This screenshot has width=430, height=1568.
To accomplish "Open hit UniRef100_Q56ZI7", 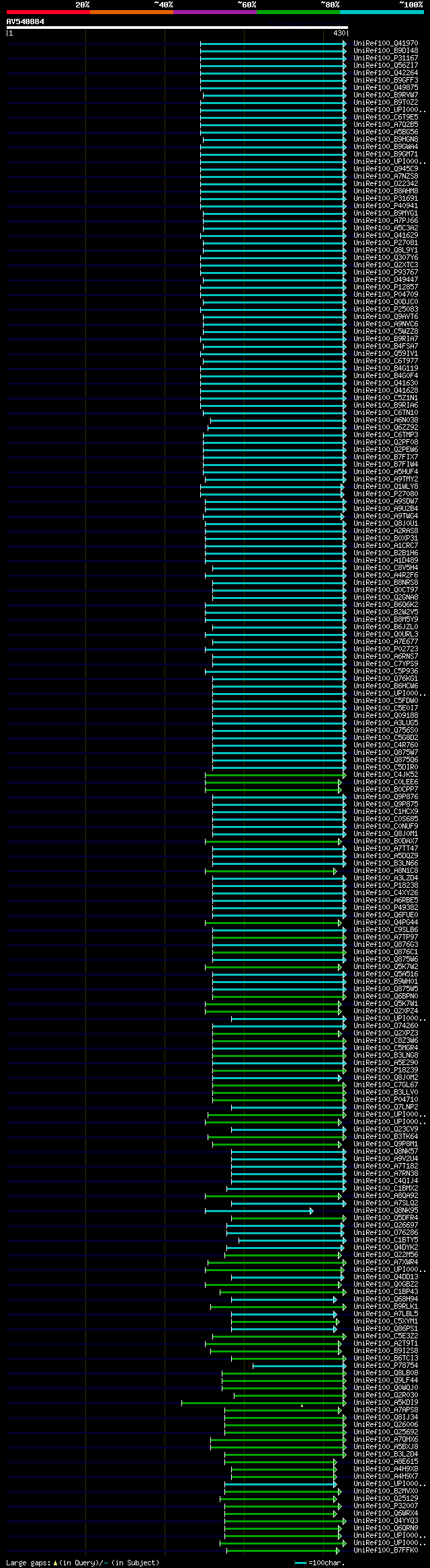I will [386, 66].
